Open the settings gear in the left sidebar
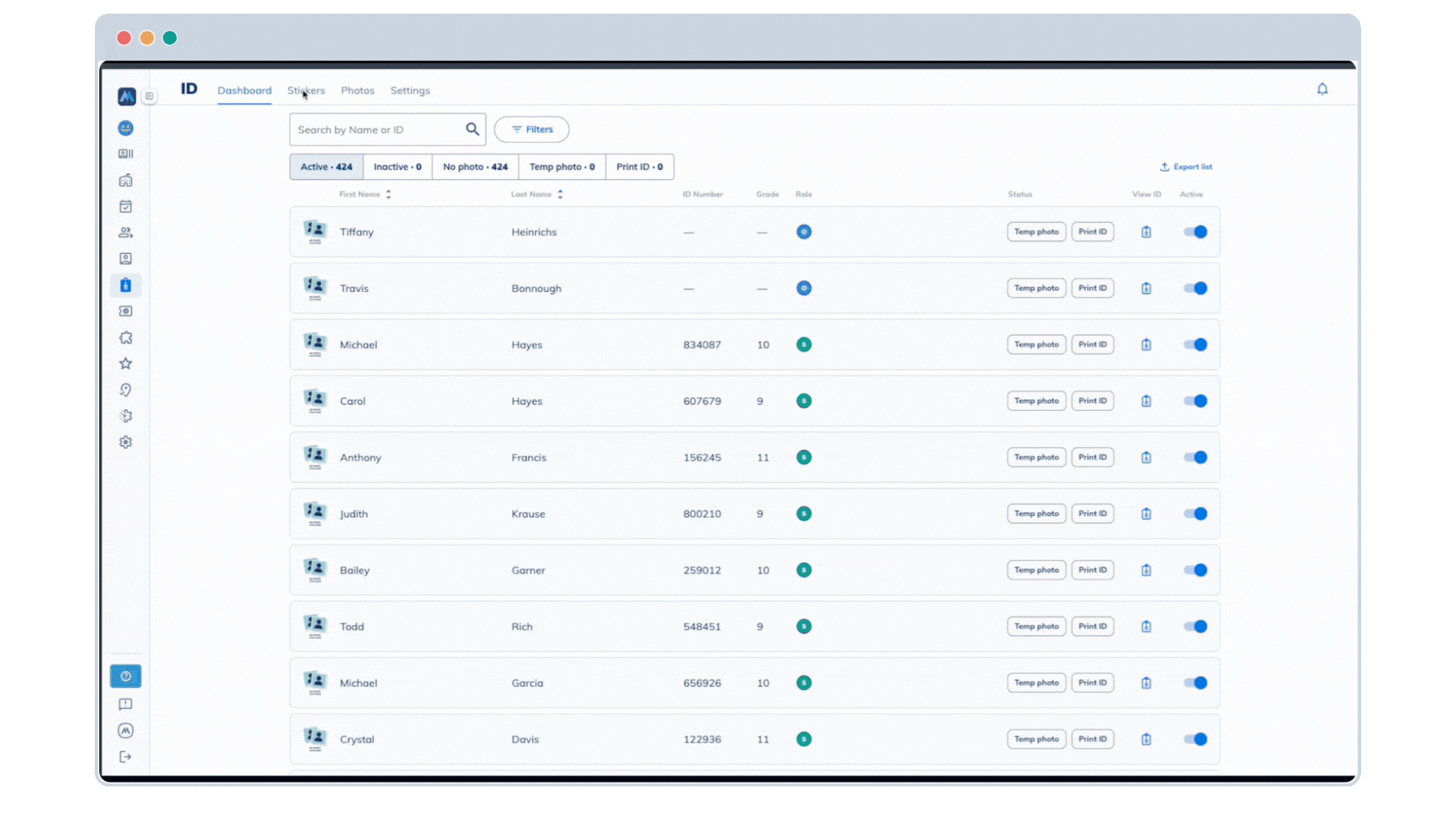The width and height of the screenshot is (1456, 819). (x=126, y=442)
